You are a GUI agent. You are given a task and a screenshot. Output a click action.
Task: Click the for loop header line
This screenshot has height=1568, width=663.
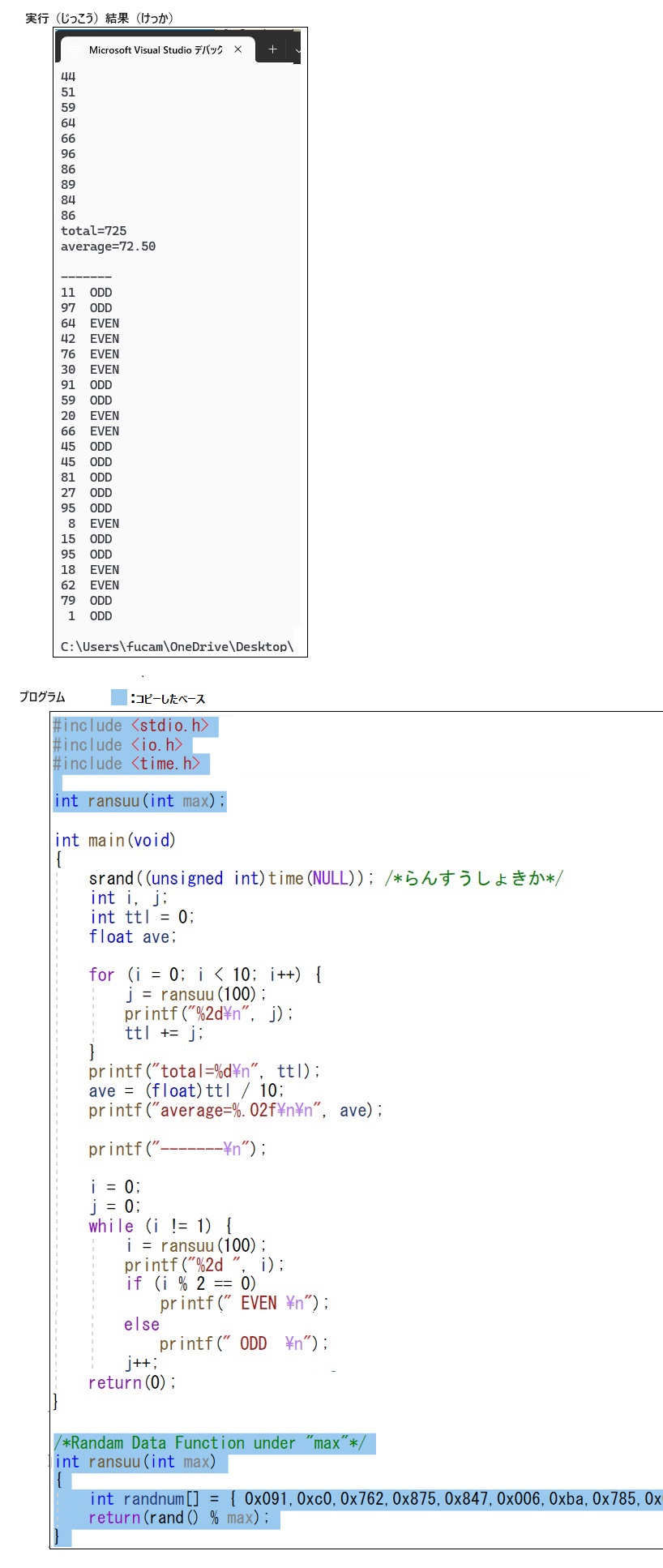click(205, 975)
